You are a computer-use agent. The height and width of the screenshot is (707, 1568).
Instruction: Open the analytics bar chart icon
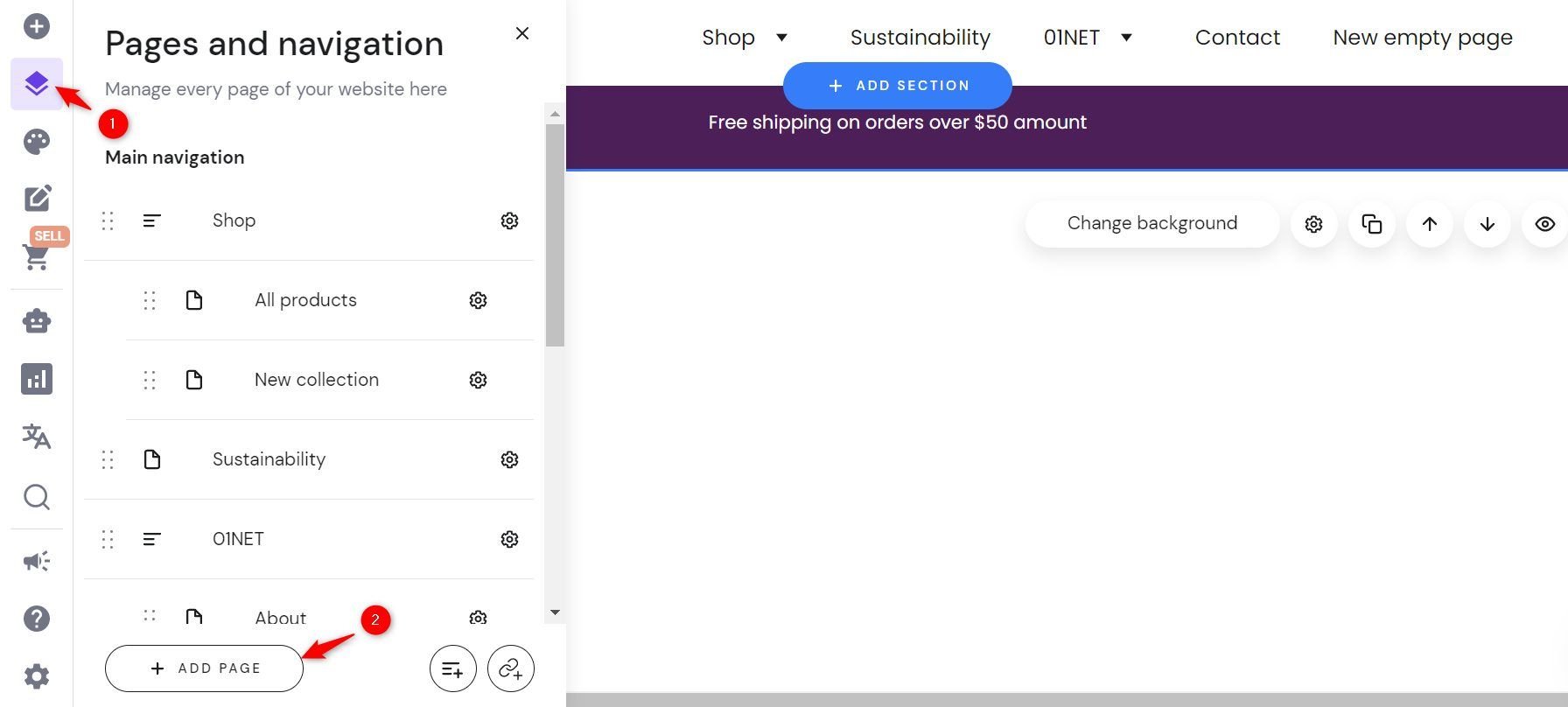(x=37, y=379)
